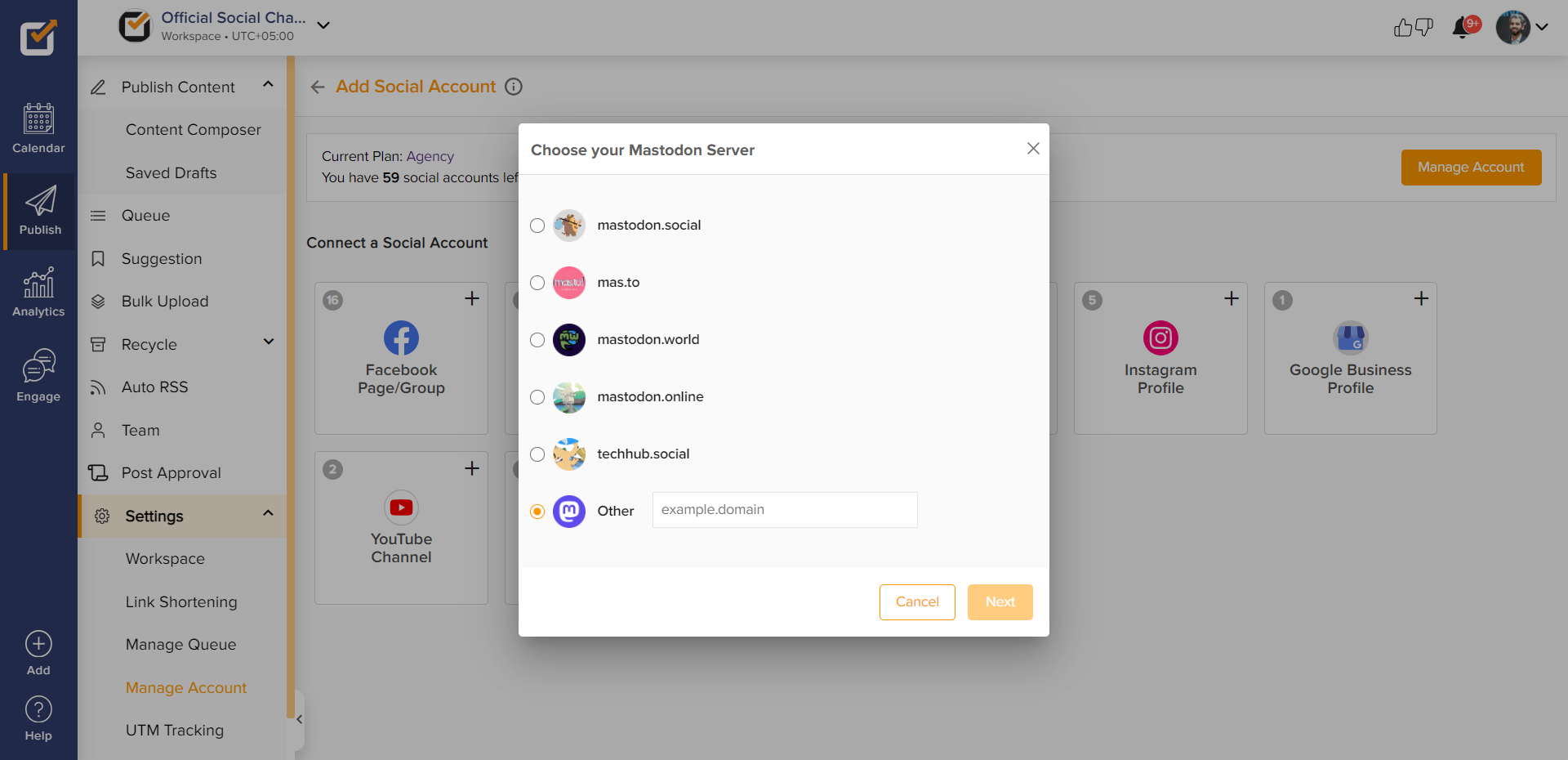Open Manage Account link in sidebar
The width and height of the screenshot is (1568, 760).
pyautogui.click(x=186, y=688)
